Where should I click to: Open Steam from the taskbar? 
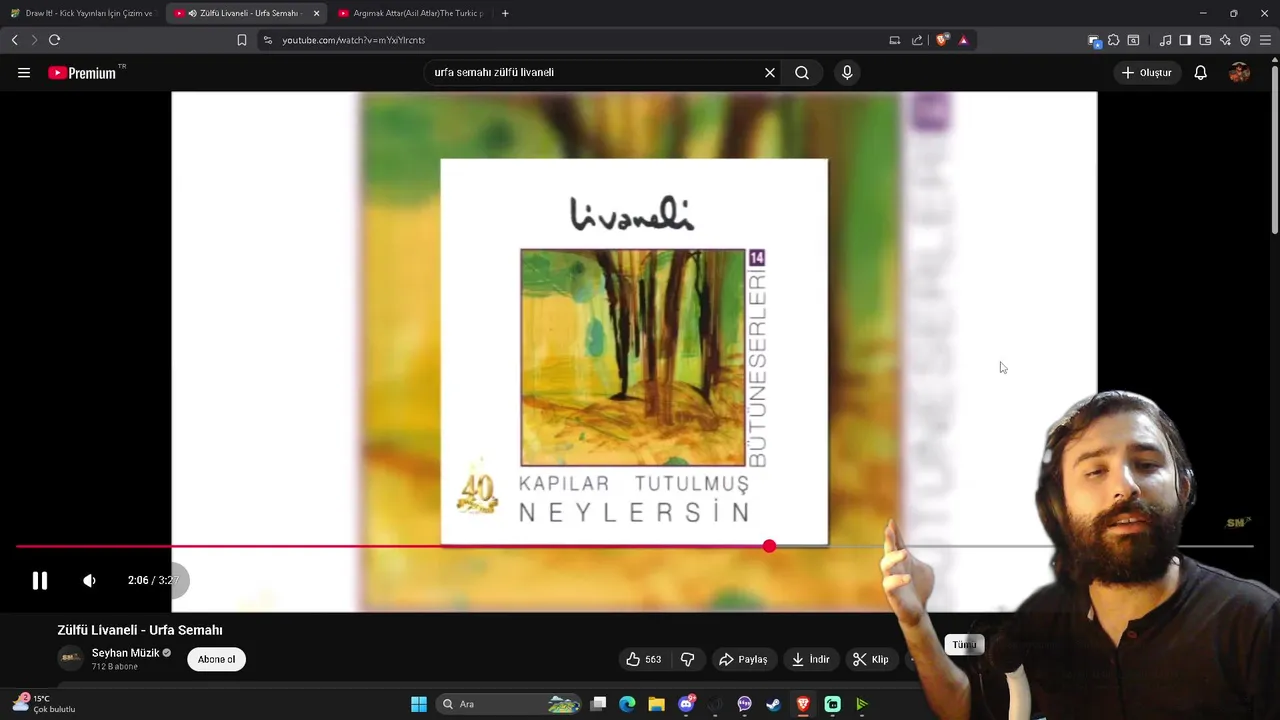[x=774, y=704]
